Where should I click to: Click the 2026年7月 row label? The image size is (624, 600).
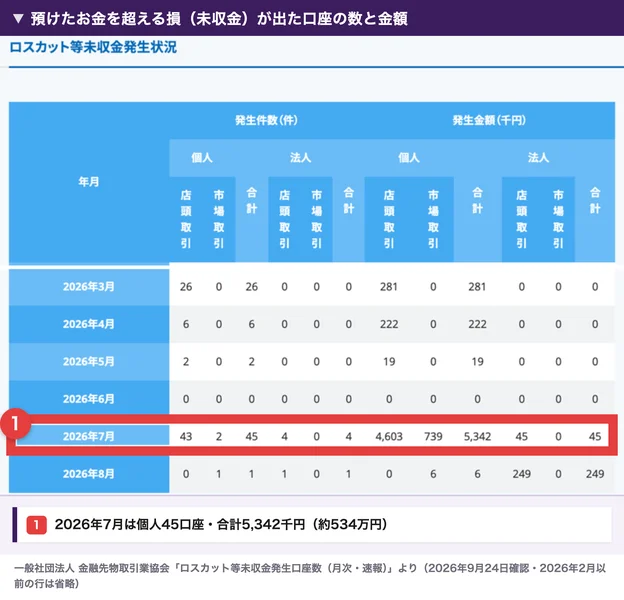(89, 436)
